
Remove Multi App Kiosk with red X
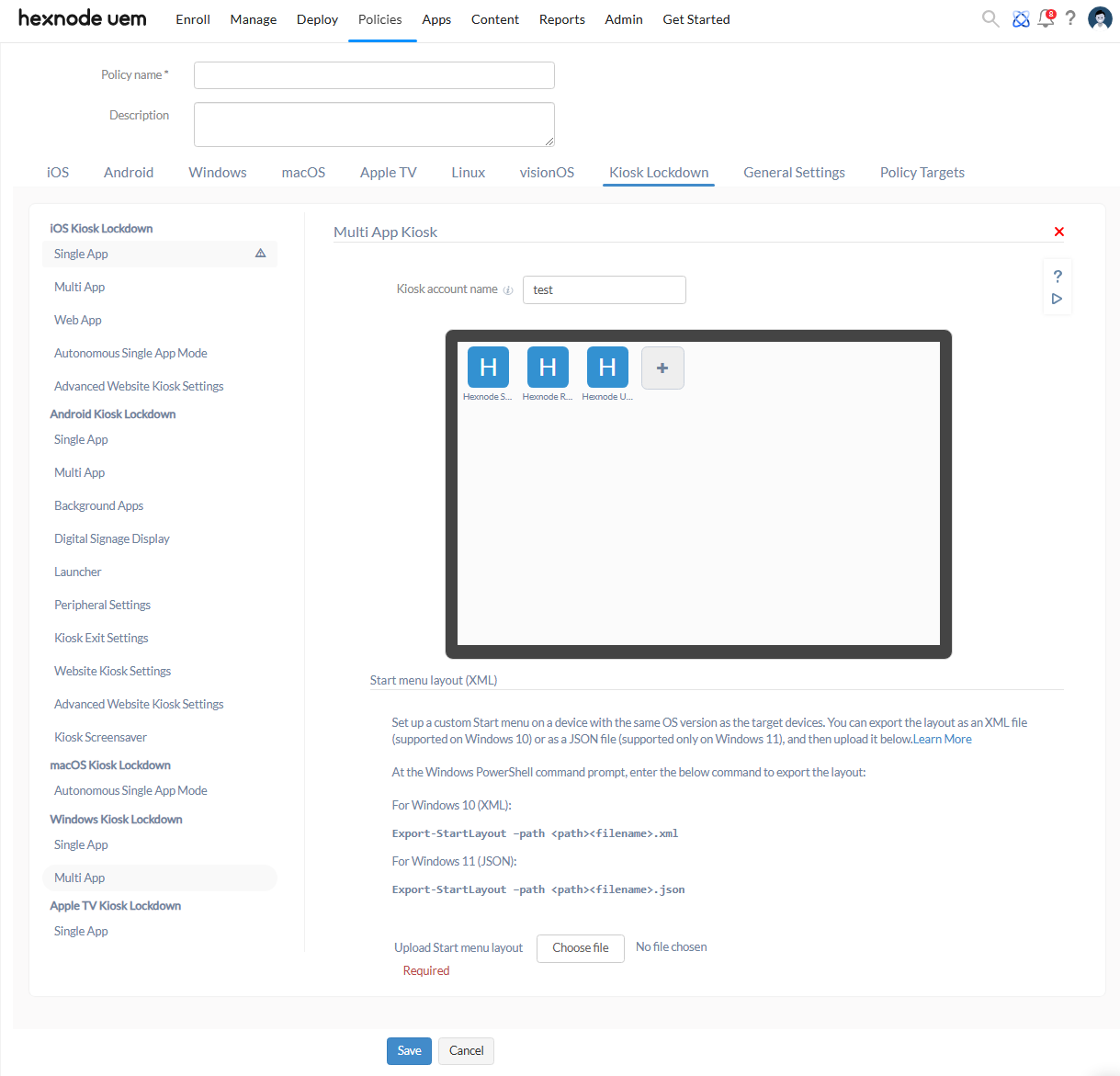(1058, 232)
